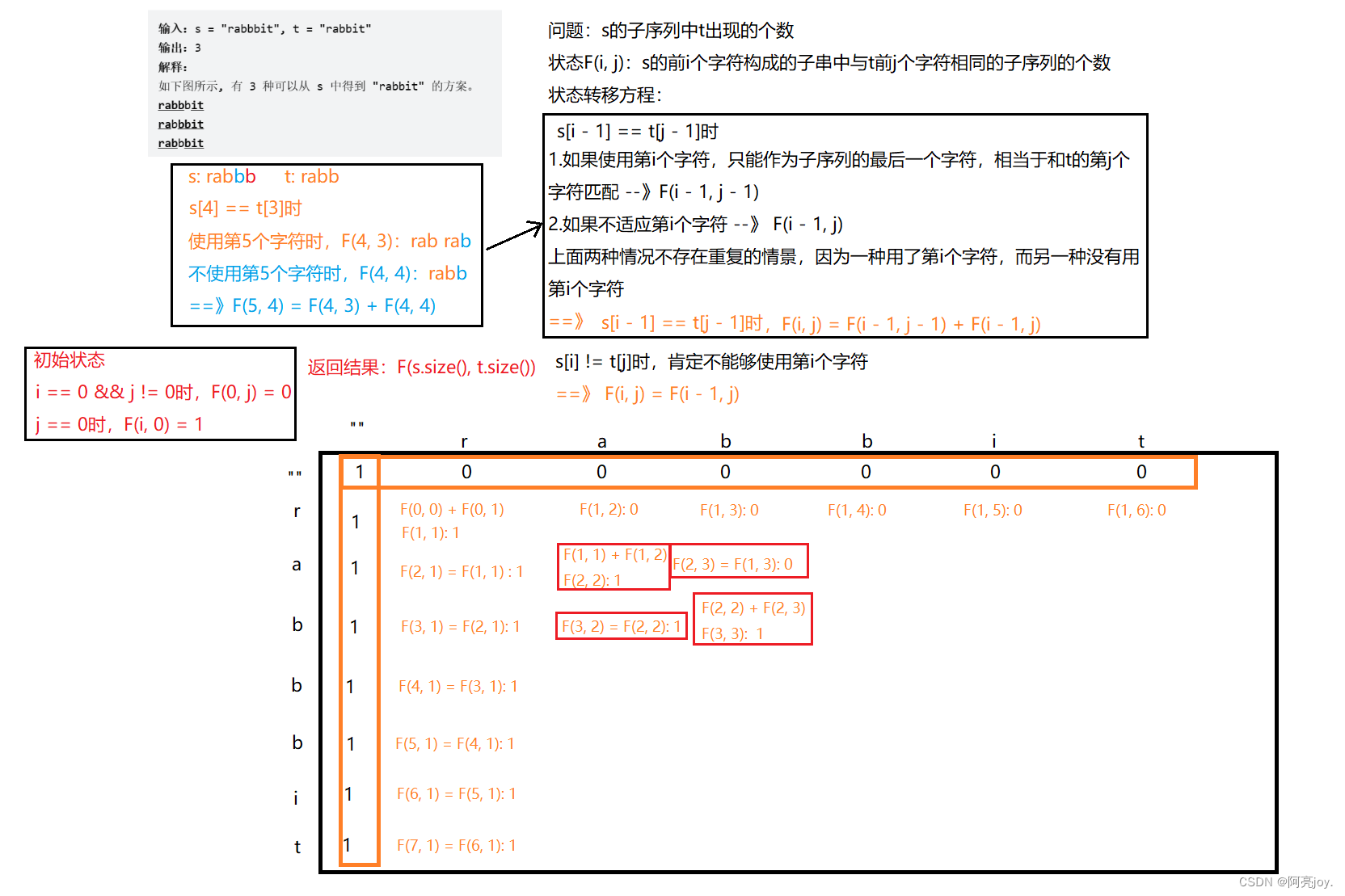
Task: Click the red heading '初始状态'
Action: tap(70, 360)
